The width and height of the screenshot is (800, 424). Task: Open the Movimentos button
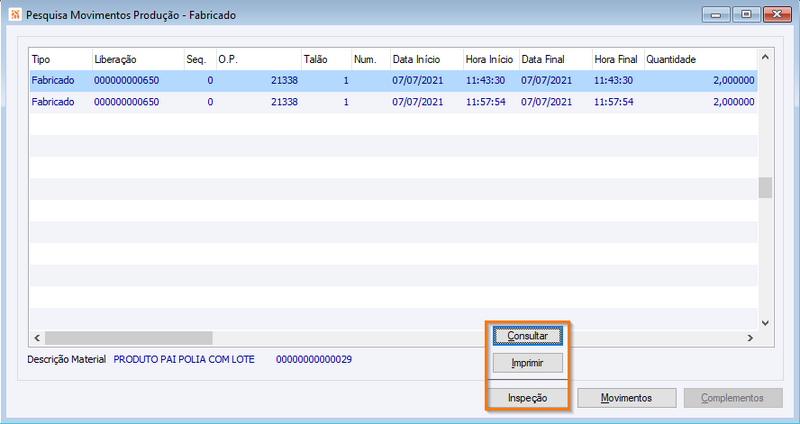tap(627, 398)
